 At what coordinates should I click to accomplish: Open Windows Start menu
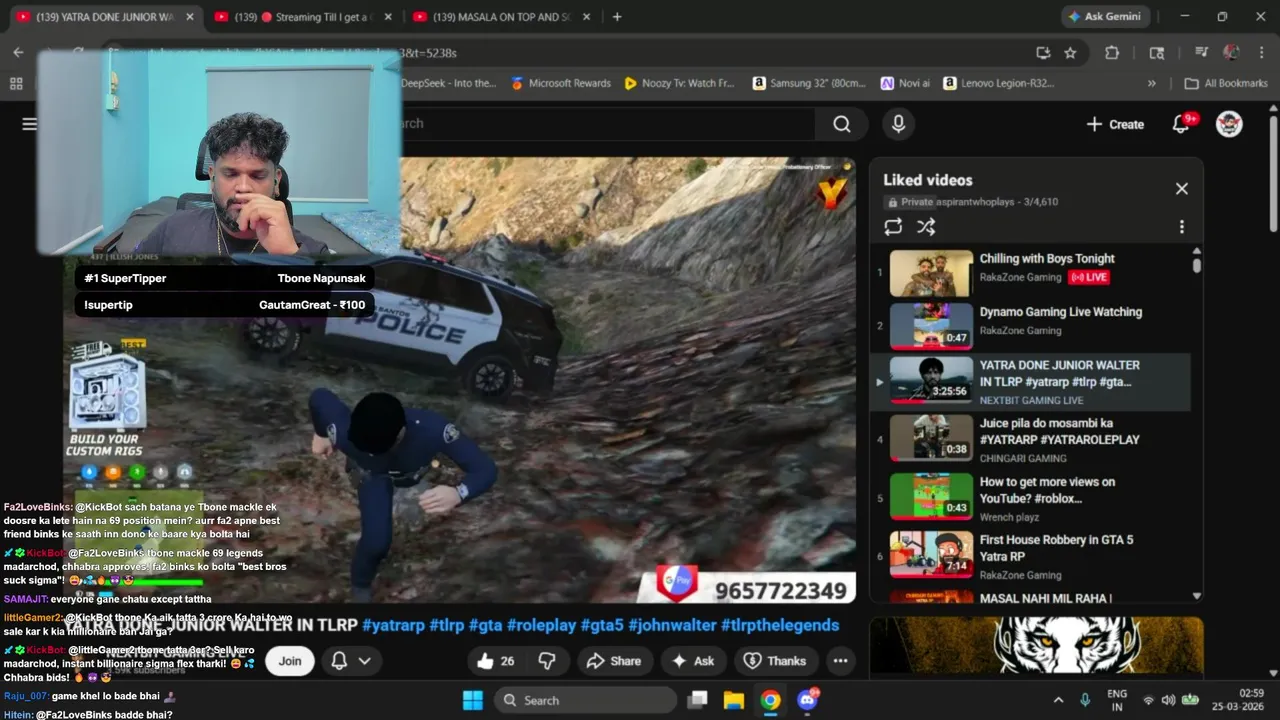click(473, 700)
